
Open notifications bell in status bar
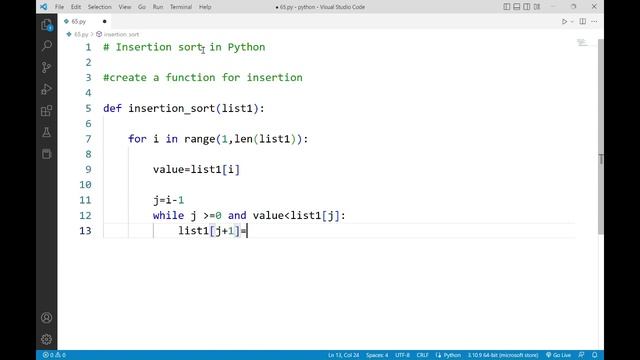[595, 355]
